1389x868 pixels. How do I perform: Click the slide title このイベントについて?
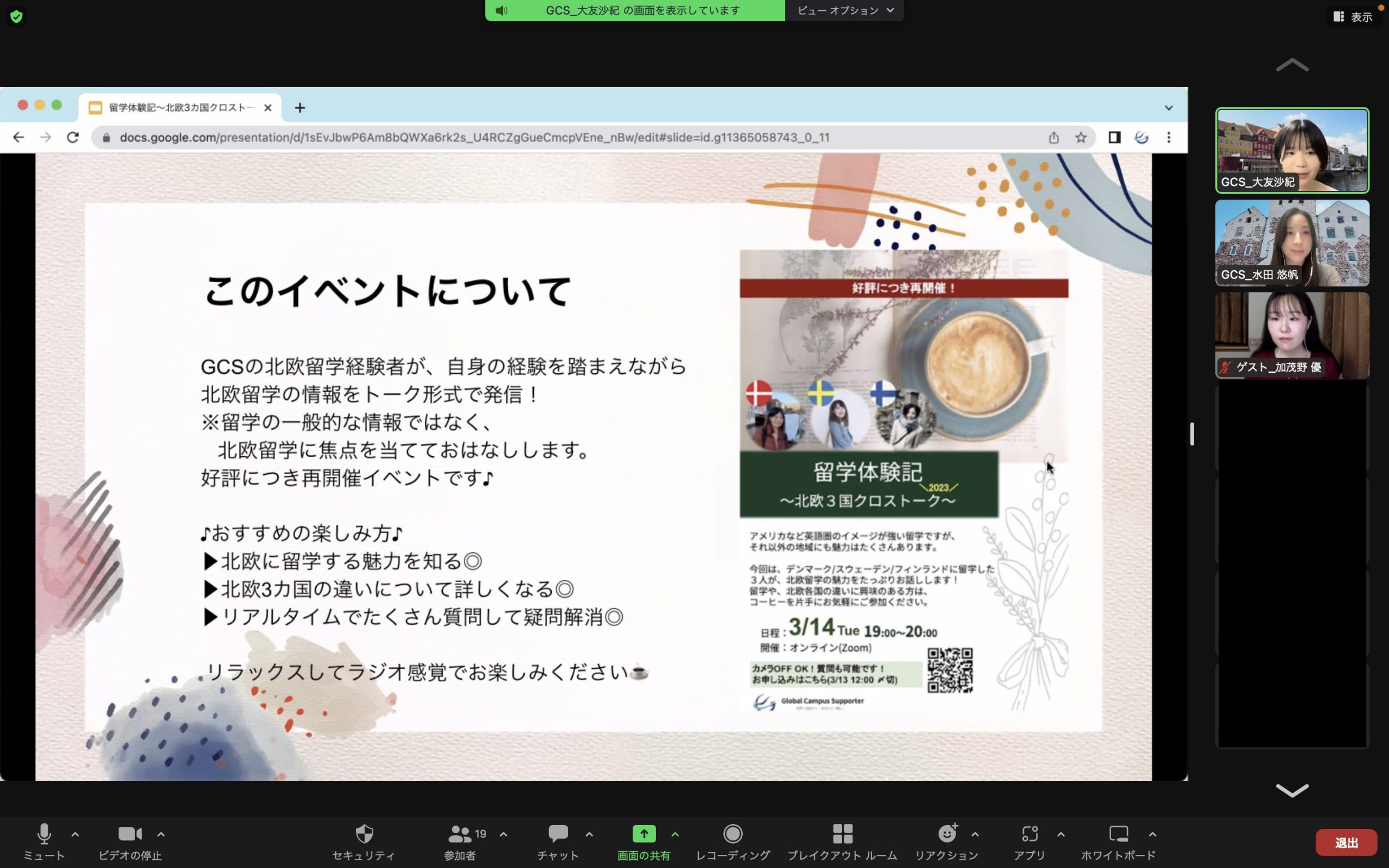(388, 290)
